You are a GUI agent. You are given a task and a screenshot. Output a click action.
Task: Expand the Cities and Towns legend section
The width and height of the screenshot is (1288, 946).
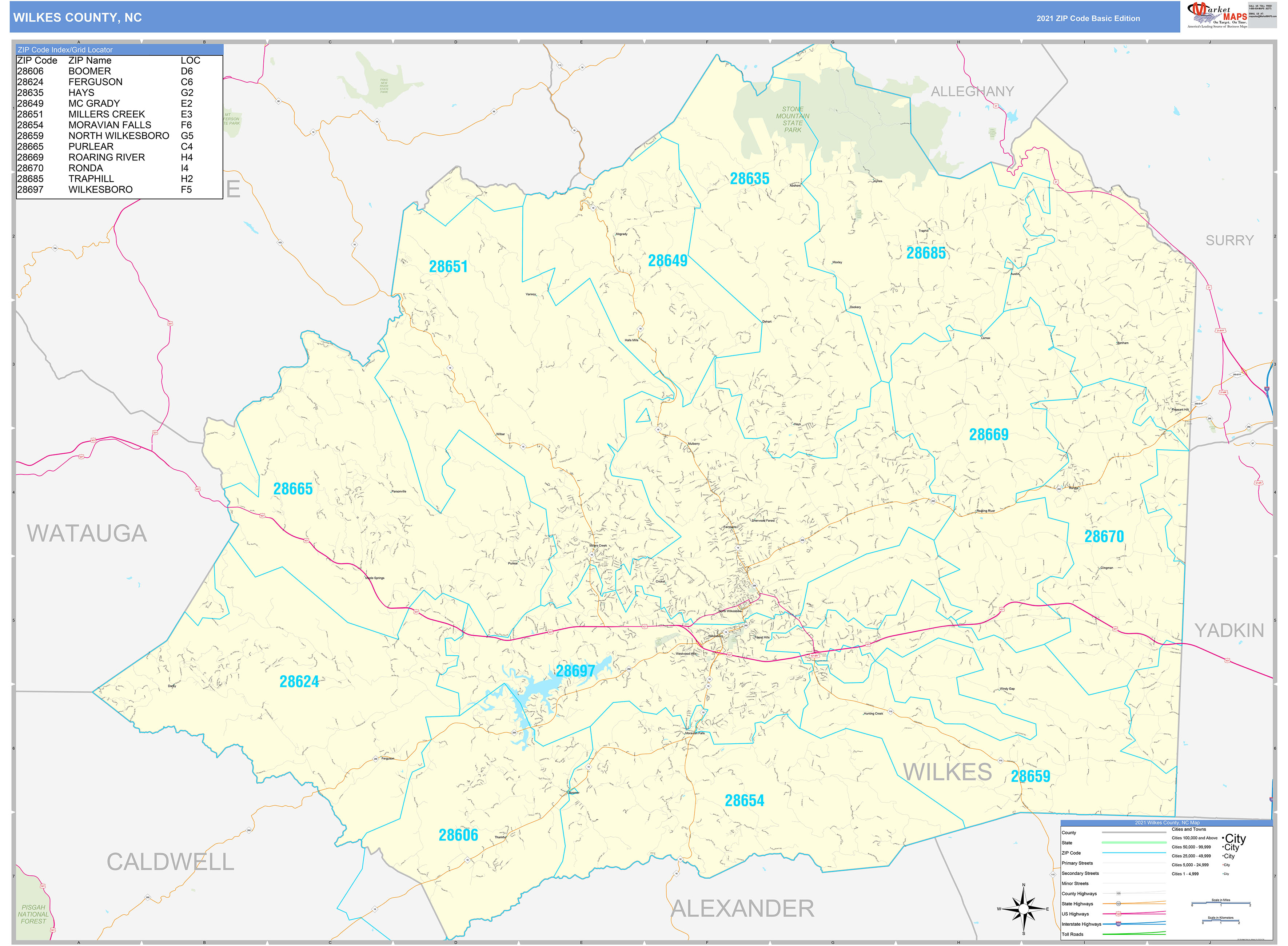point(1189,830)
